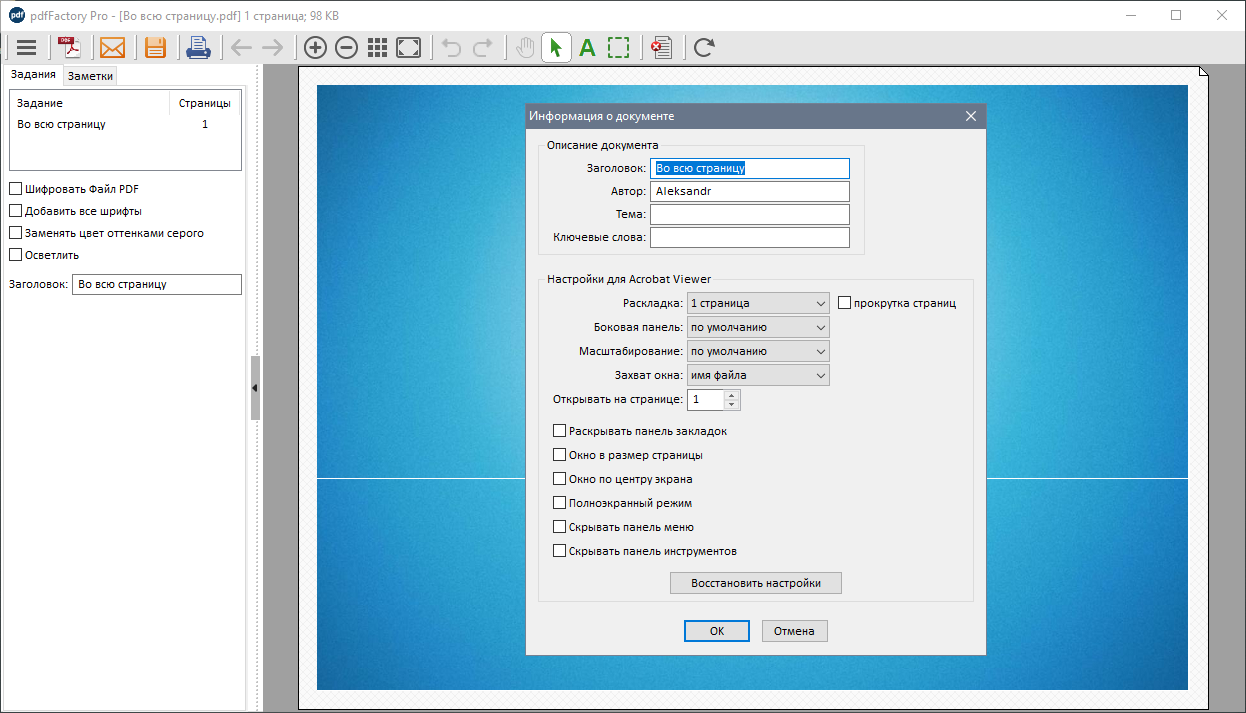1246x713 pixels.
Task: Check прокрутка страниц option
Action: (844, 302)
